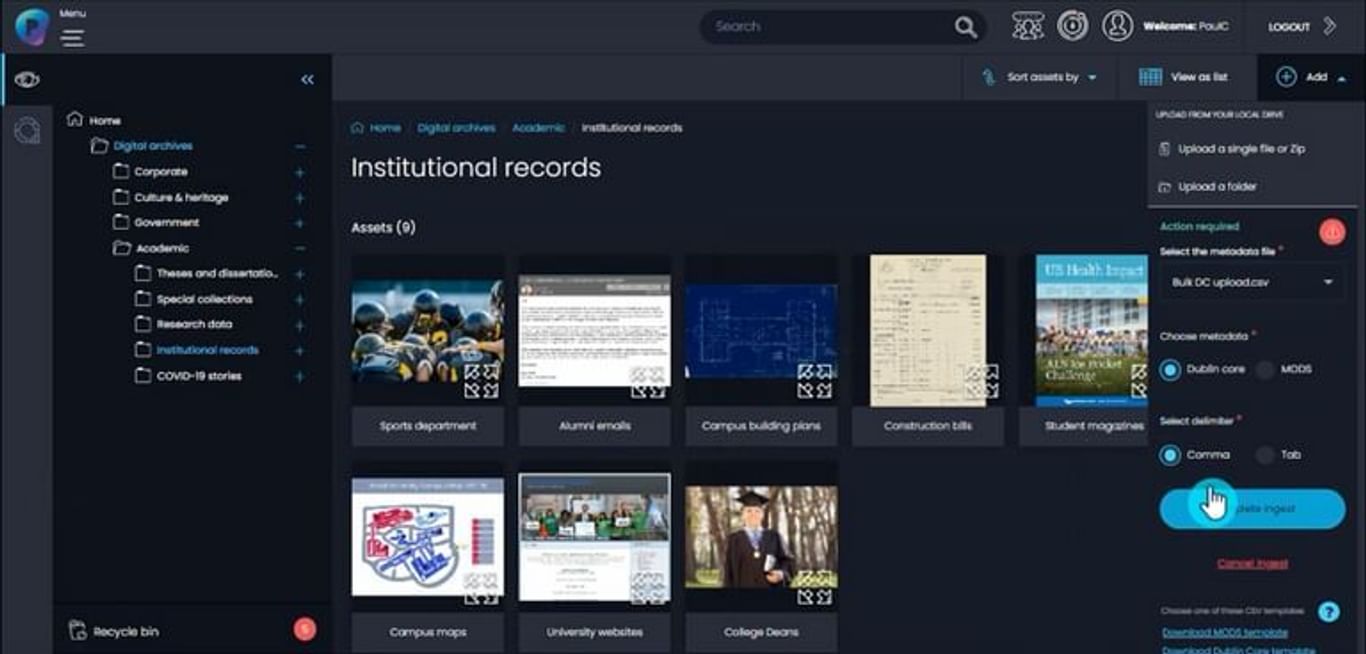This screenshot has height=654, width=1366.
Task: Choose the Dublin core radio button
Action: 1170,370
